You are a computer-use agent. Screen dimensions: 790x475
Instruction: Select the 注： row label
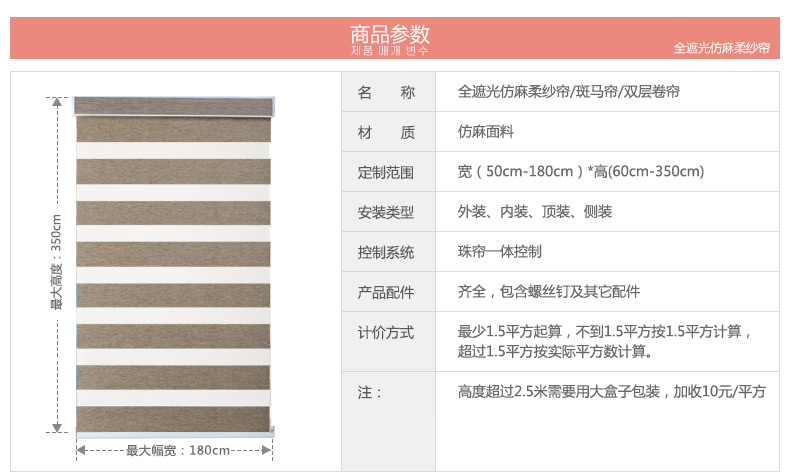pos(370,392)
